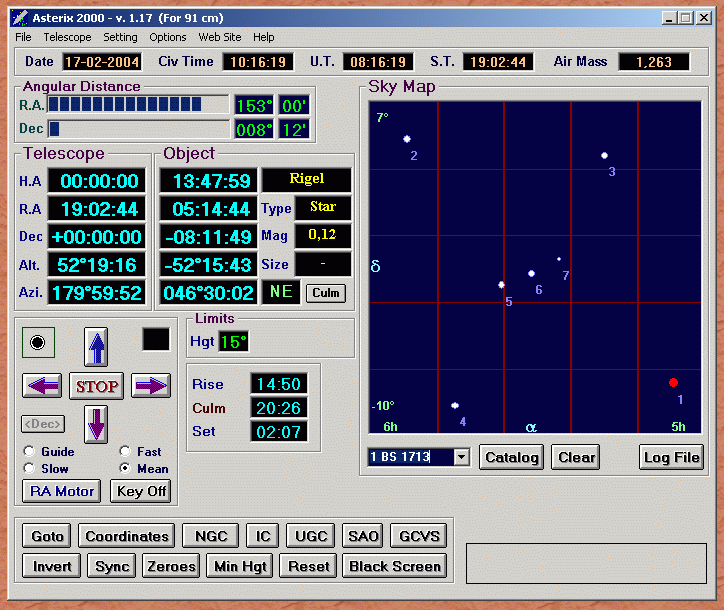Select star 5 on the sky map
Image resolution: width=724 pixels, height=610 pixels.
click(x=501, y=285)
